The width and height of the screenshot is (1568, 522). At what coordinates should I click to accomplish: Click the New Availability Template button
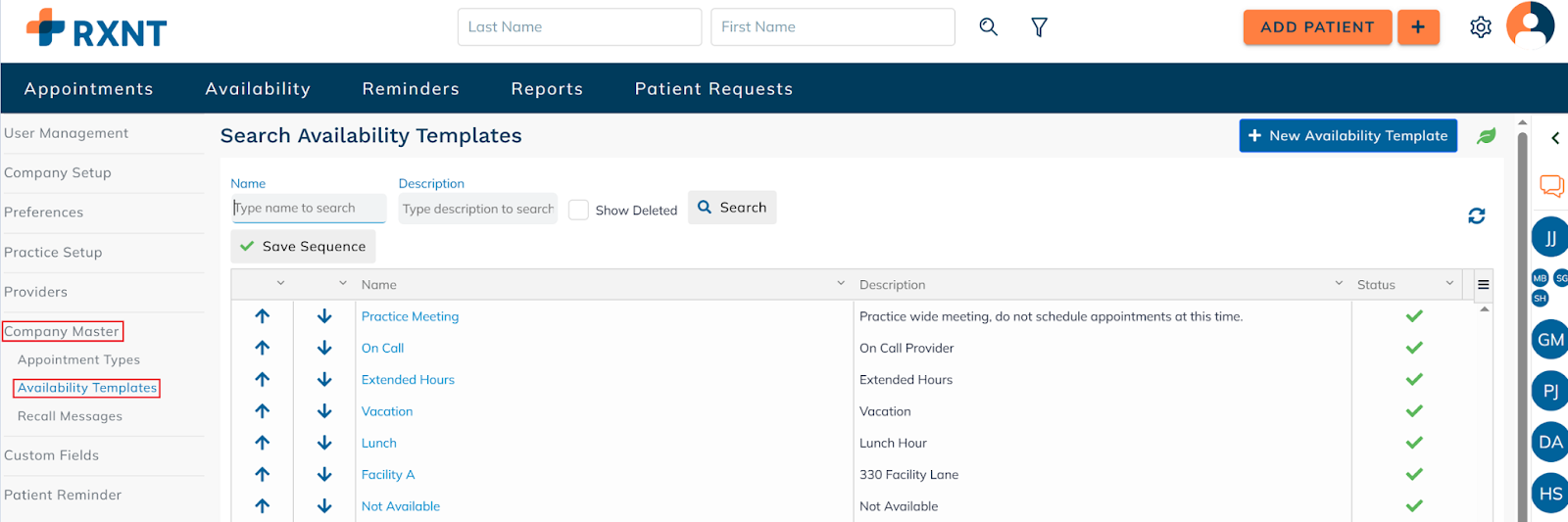coord(1347,136)
